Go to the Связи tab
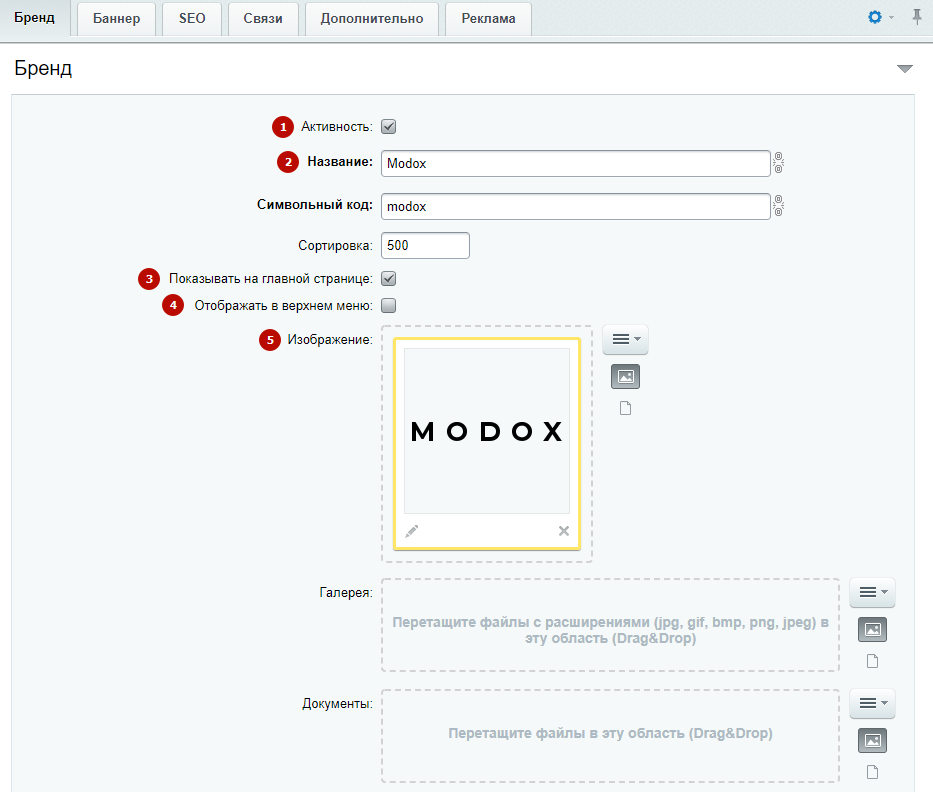The image size is (933, 792). point(263,19)
